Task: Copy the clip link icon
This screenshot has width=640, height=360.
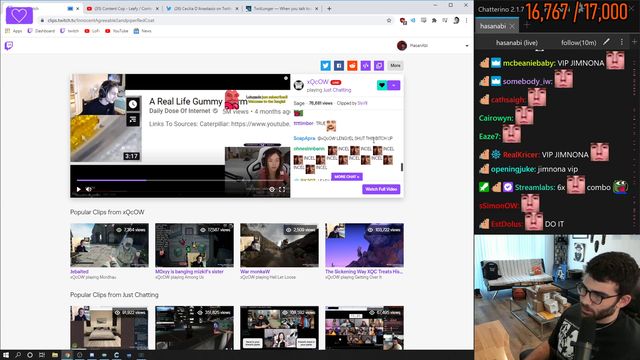Action: (379, 65)
